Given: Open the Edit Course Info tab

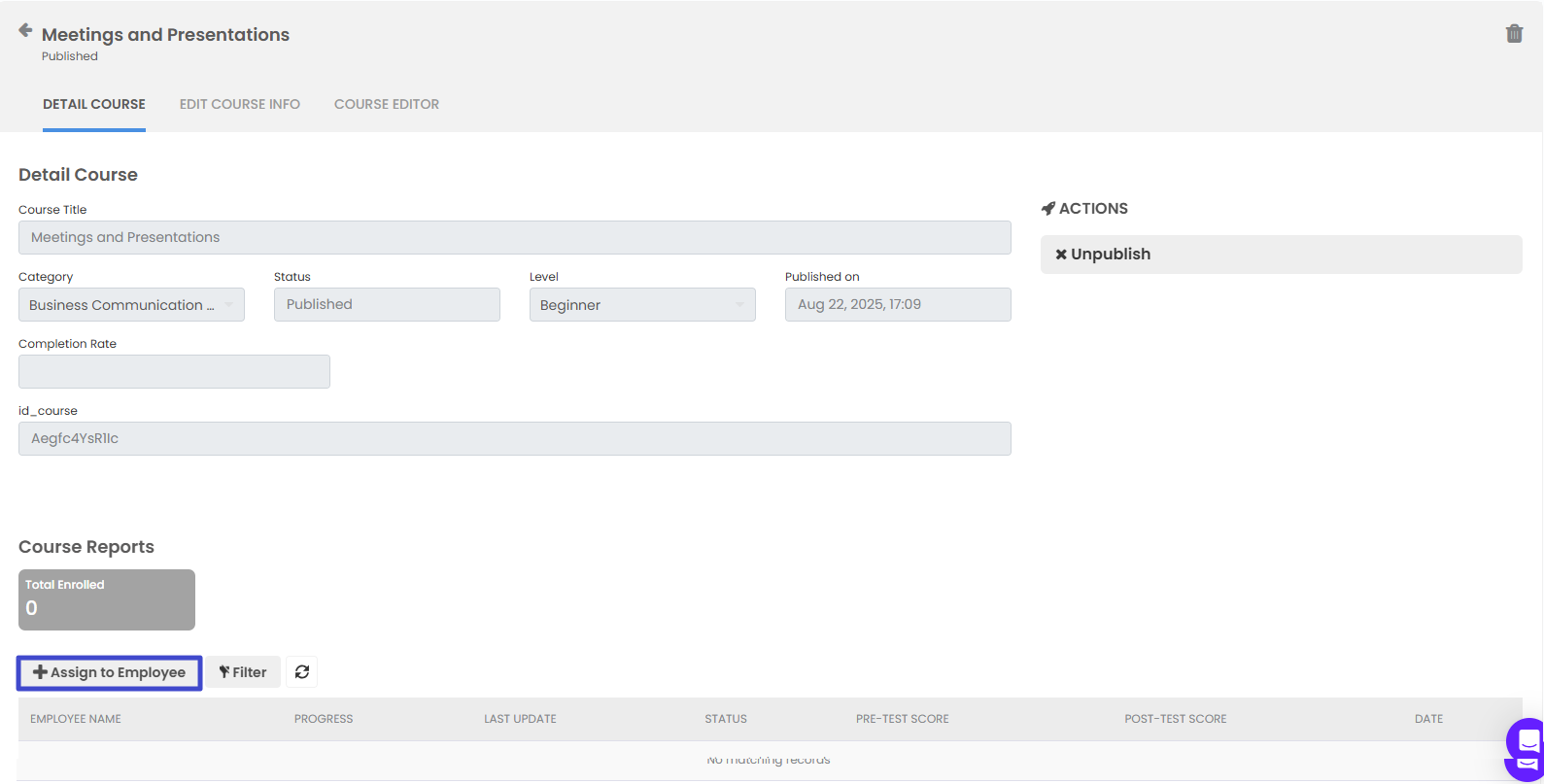Looking at the screenshot, I should click(x=240, y=104).
